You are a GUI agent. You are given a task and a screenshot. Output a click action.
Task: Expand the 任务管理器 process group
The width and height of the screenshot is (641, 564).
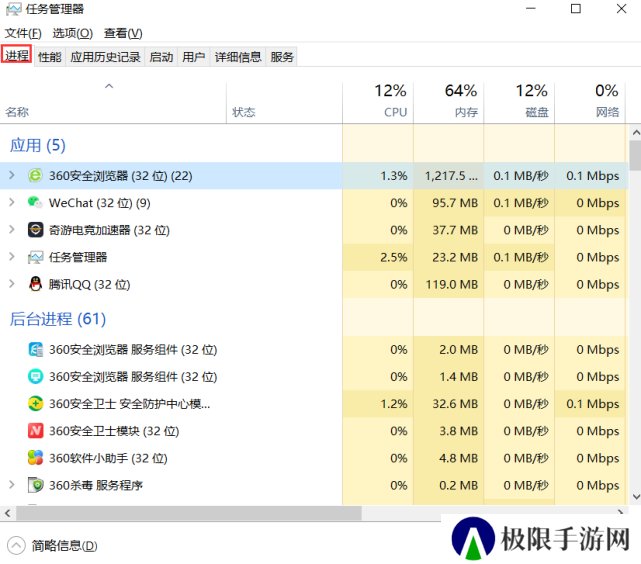tap(12, 257)
